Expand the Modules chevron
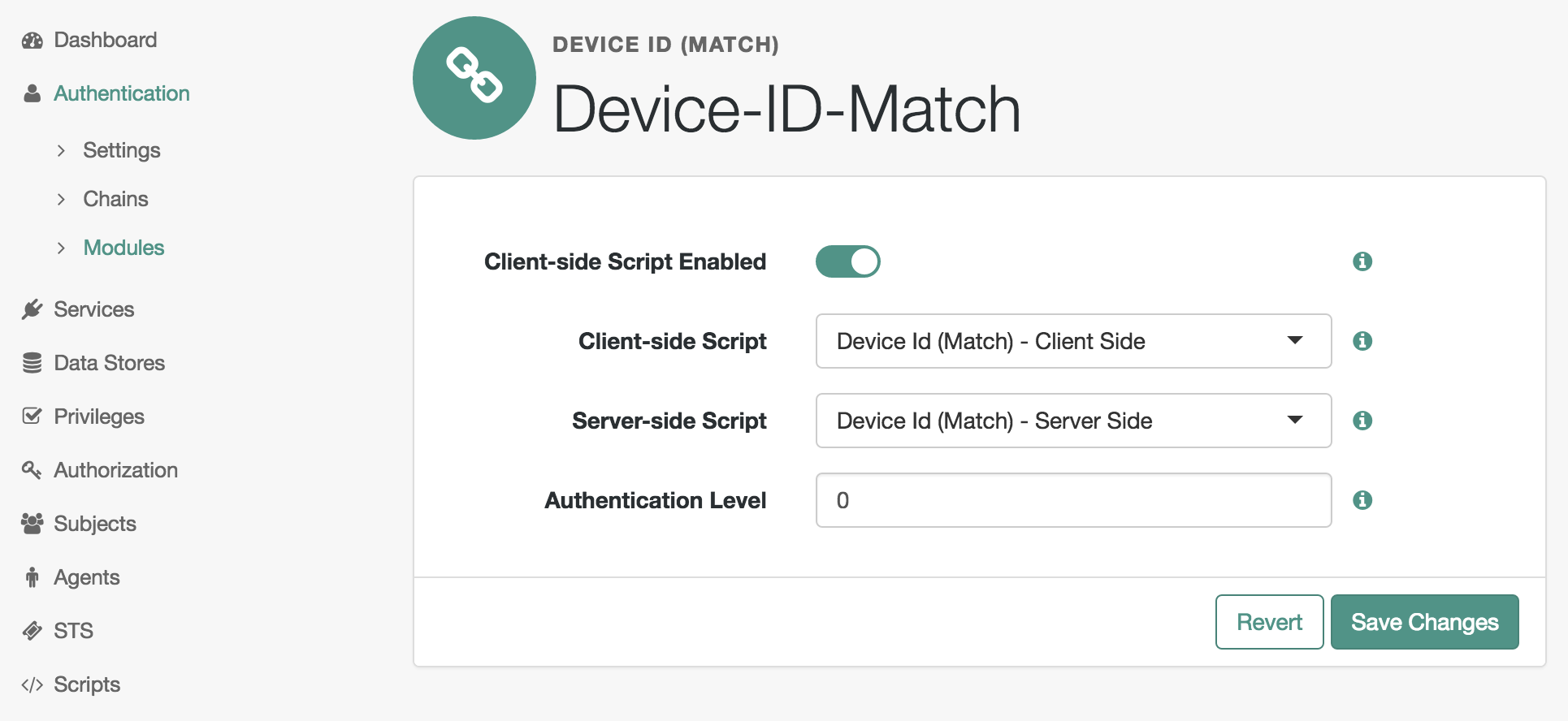The width and height of the screenshot is (1568, 721). point(61,248)
